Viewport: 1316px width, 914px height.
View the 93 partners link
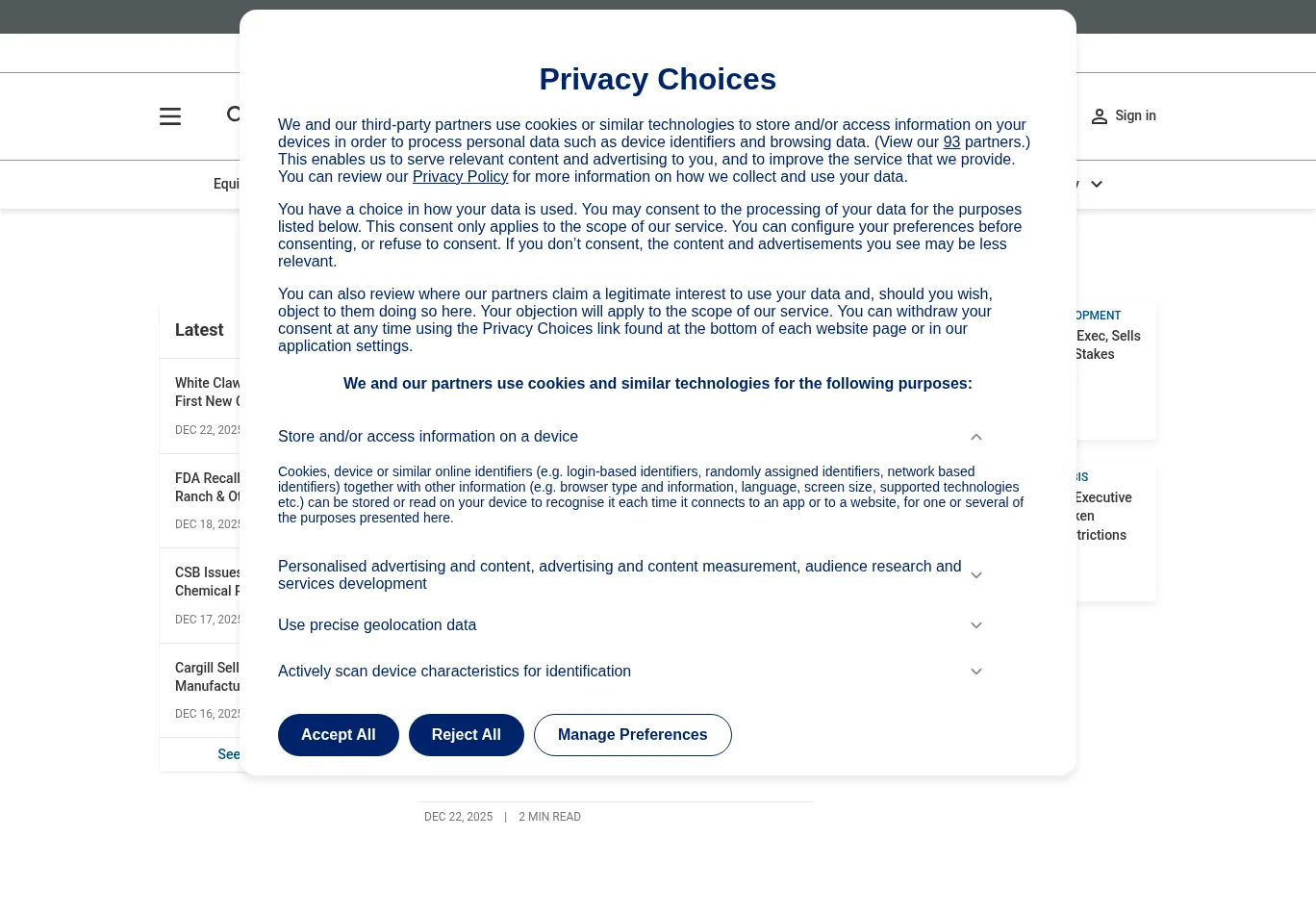click(x=951, y=142)
